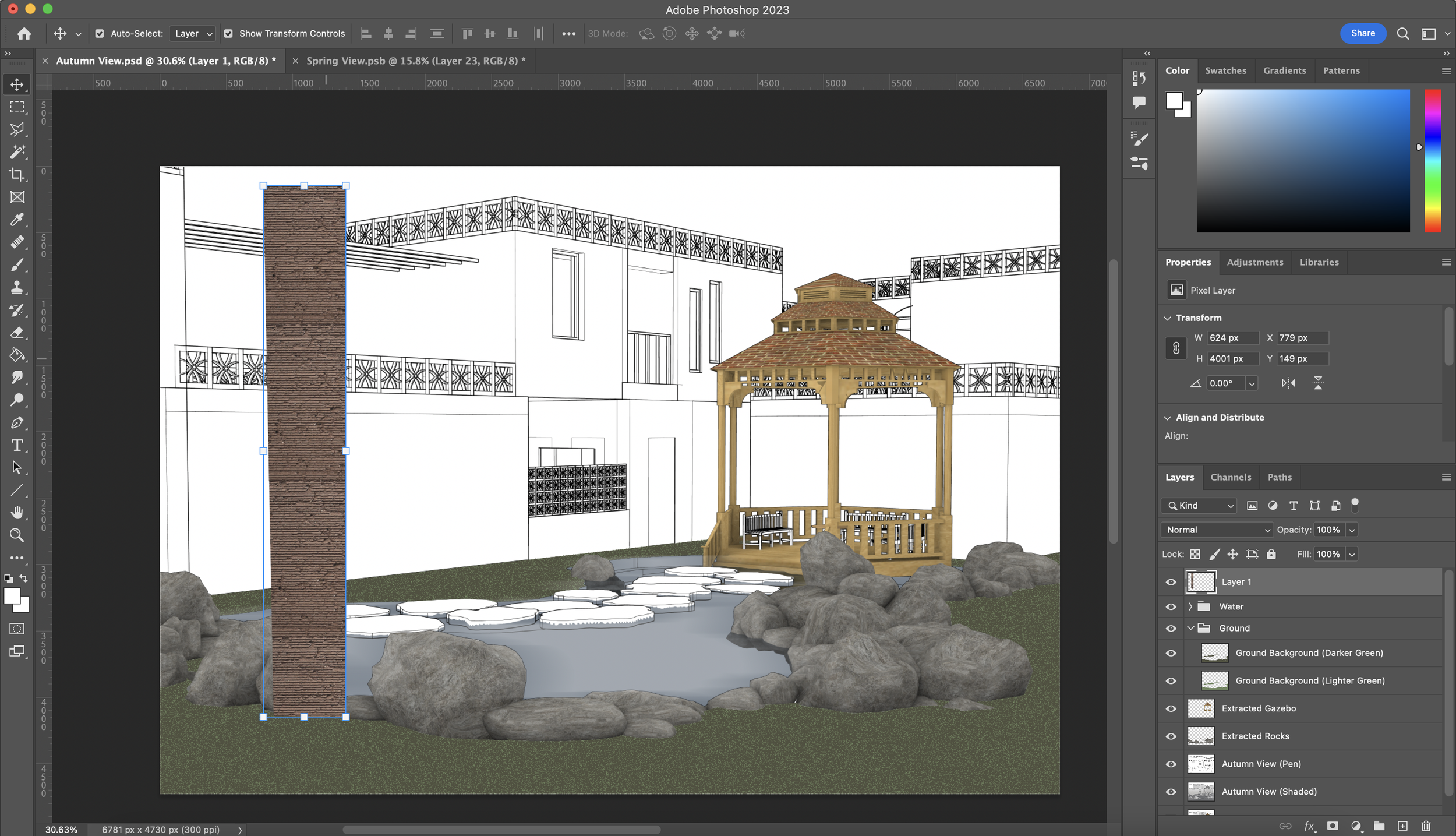1456x836 pixels.
Task: Open the Auto-Select Layer dropdown
Action: point(193,34)
